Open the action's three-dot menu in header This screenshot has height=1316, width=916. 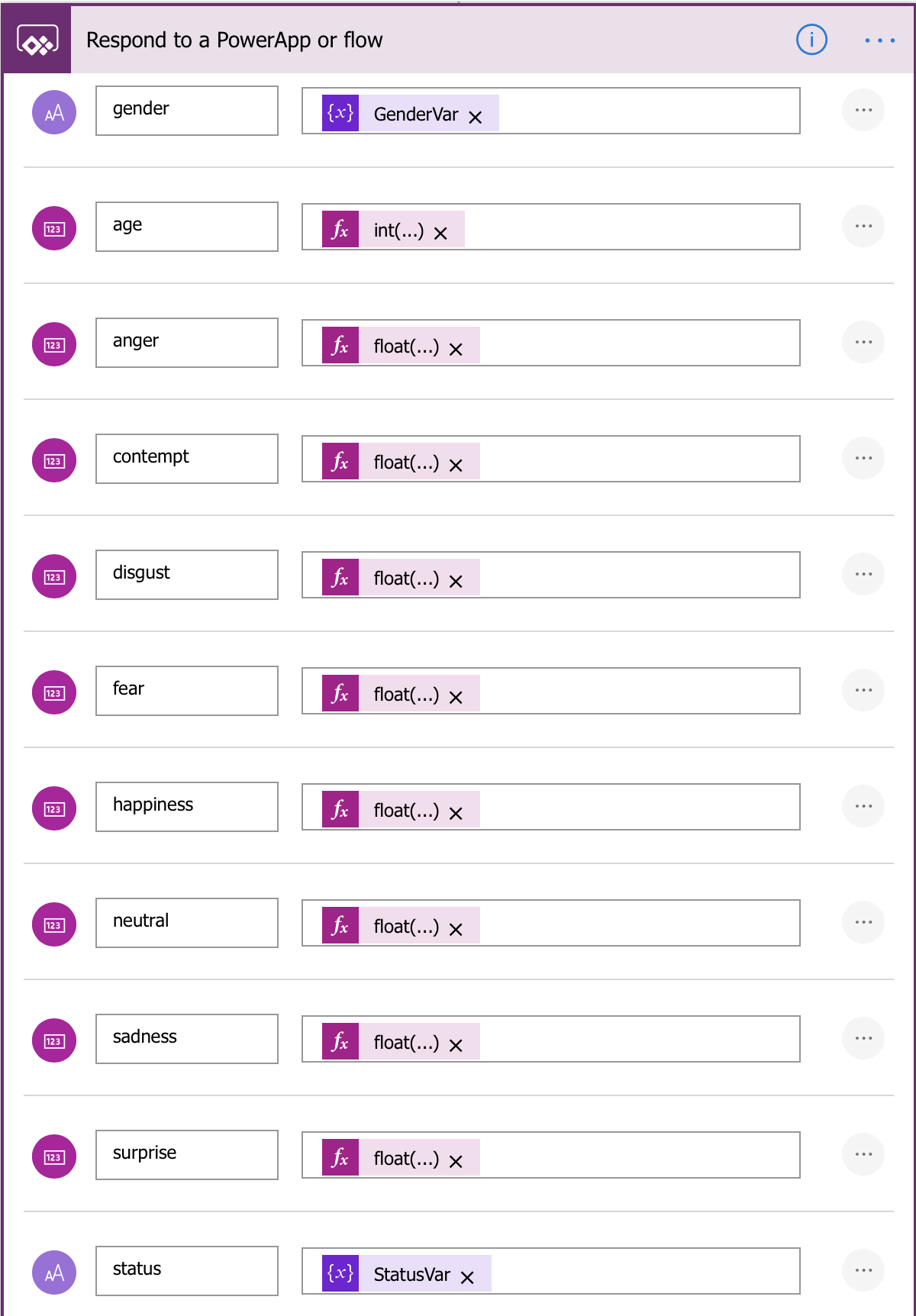[x=879, y=40]
